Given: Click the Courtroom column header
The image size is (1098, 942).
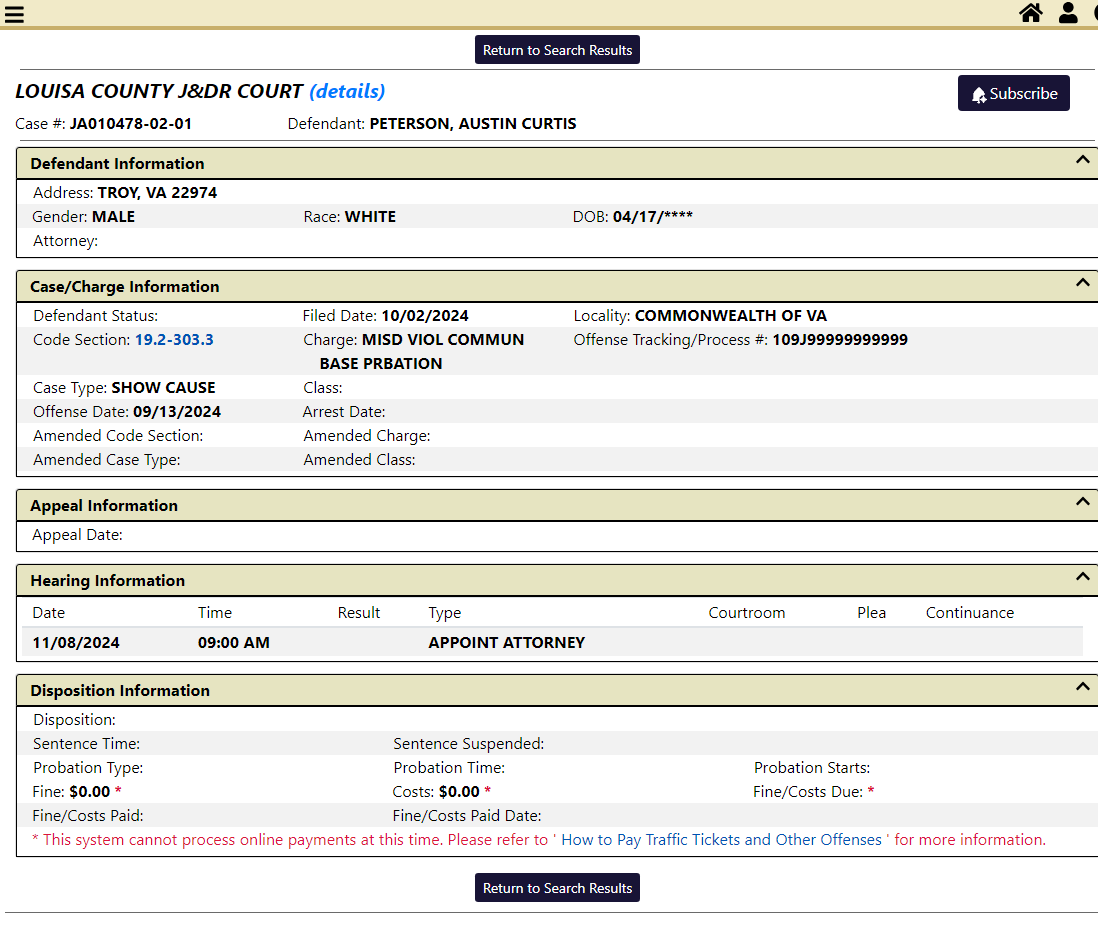Looking at the screenshot, I should click(x=746, y=613).
